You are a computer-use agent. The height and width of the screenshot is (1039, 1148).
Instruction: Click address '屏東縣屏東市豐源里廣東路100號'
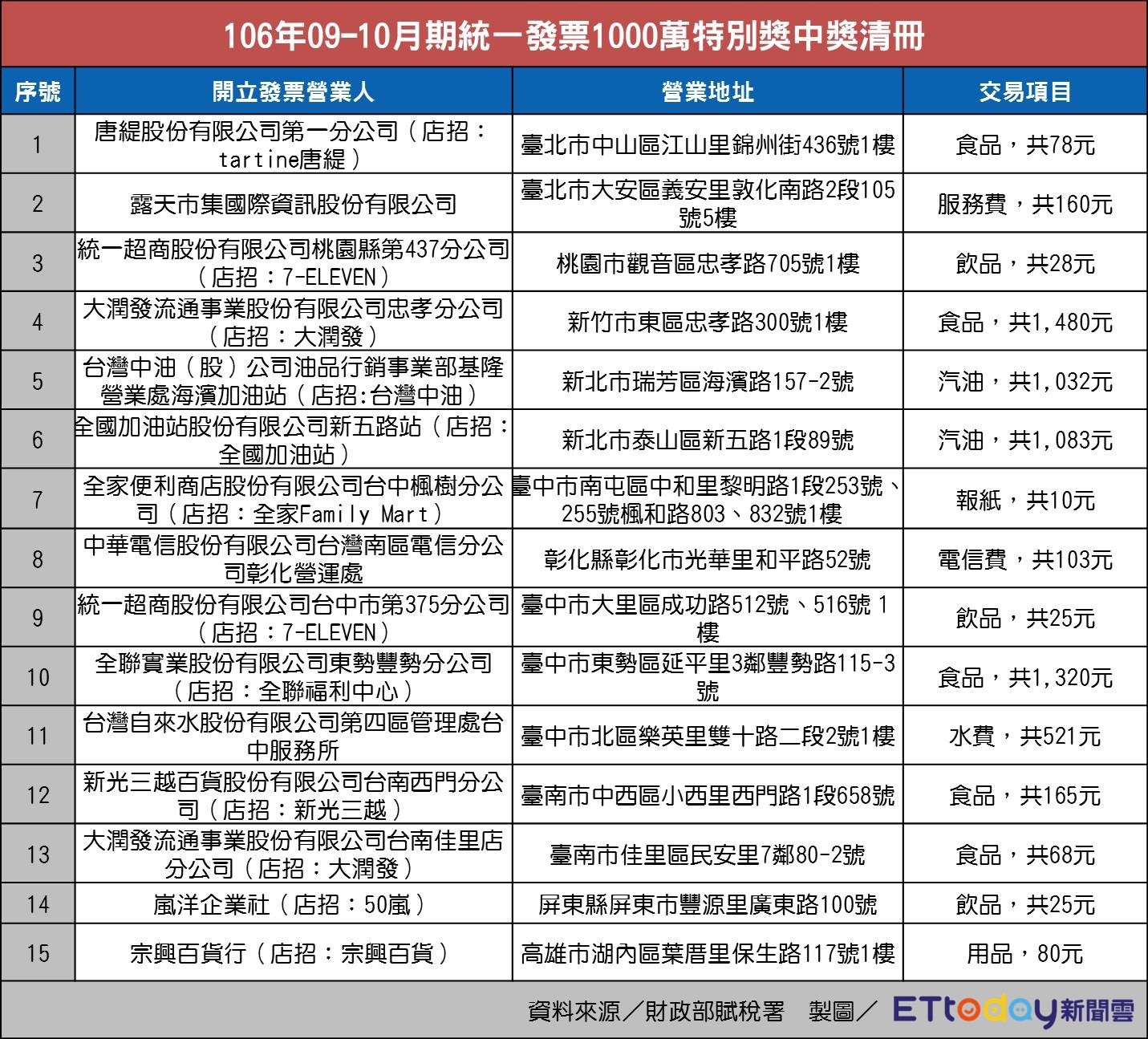point(708,904)
